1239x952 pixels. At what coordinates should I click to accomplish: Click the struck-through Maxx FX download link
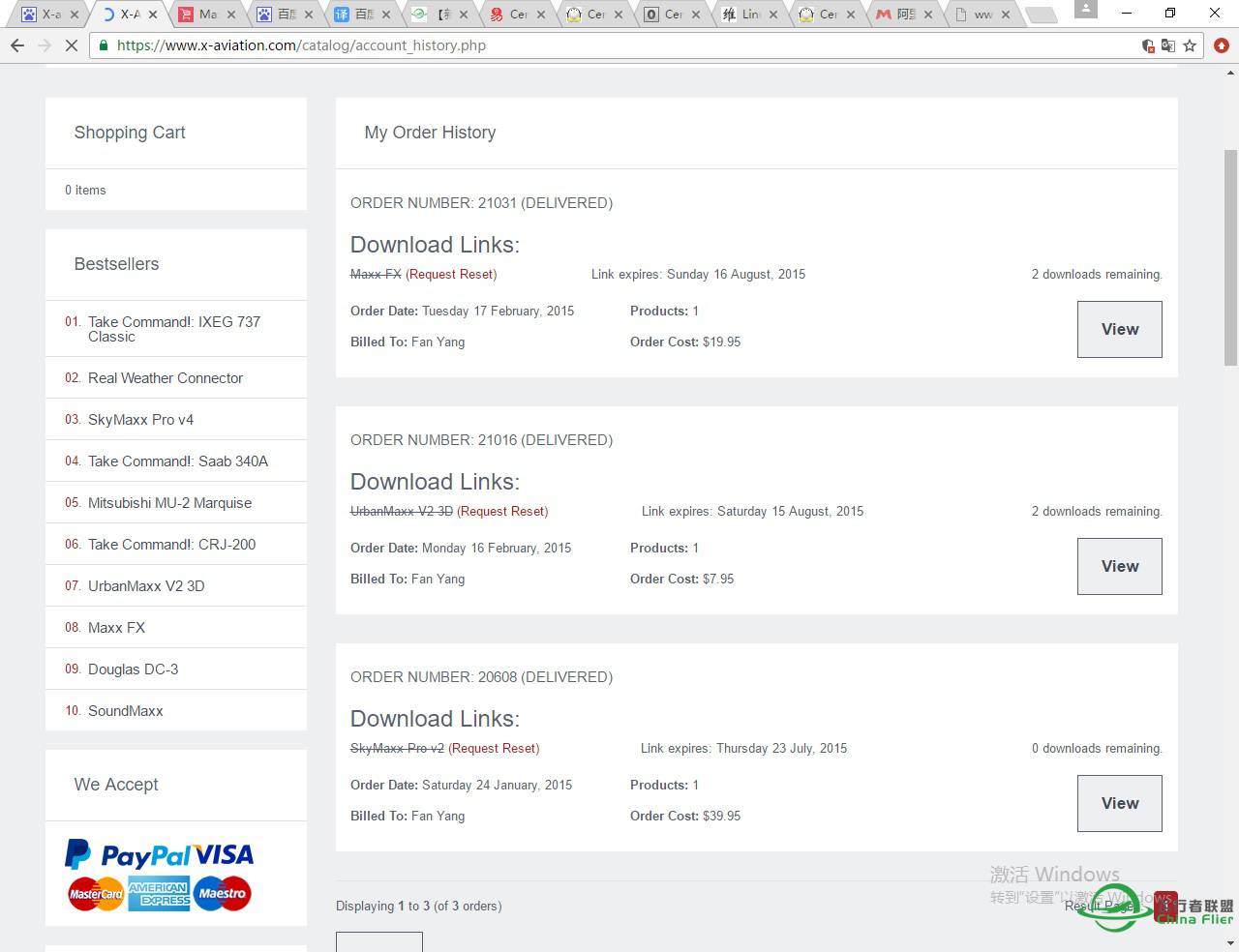376,274
